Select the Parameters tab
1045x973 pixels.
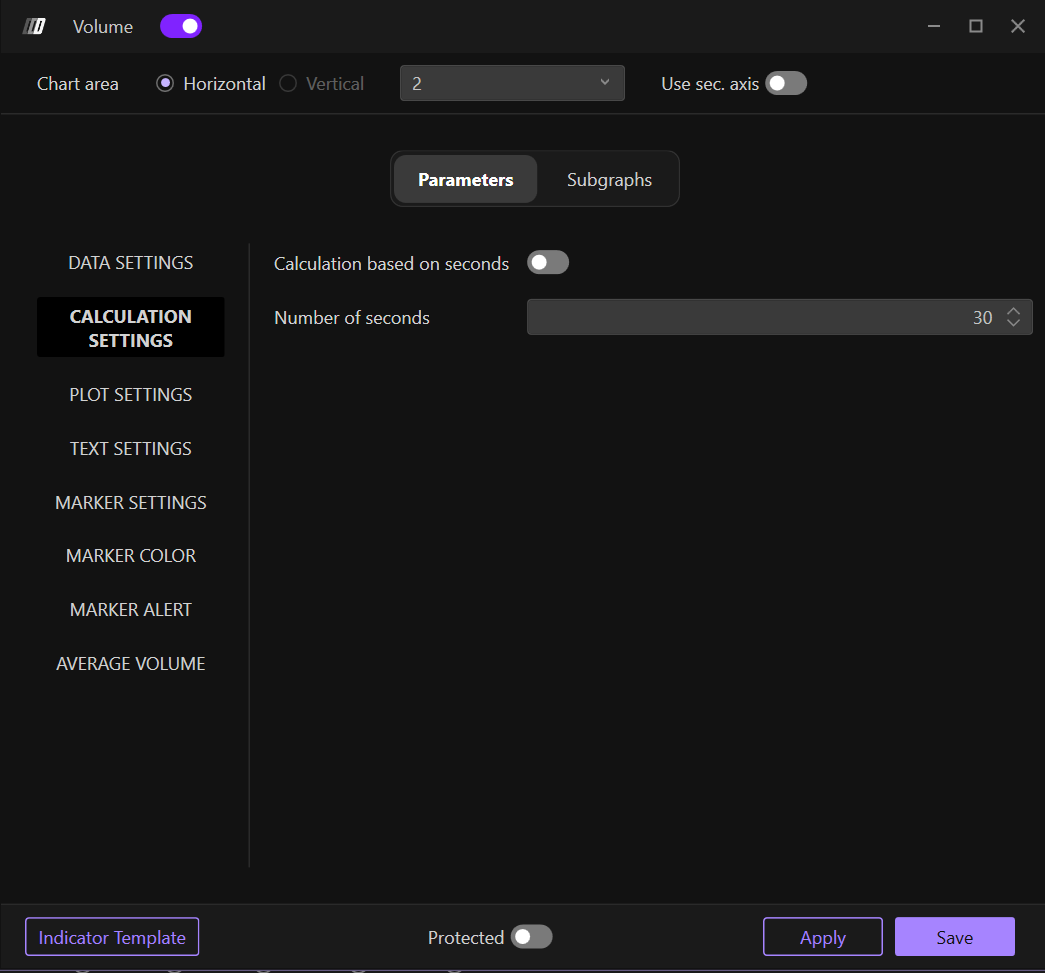click(466, 180)
